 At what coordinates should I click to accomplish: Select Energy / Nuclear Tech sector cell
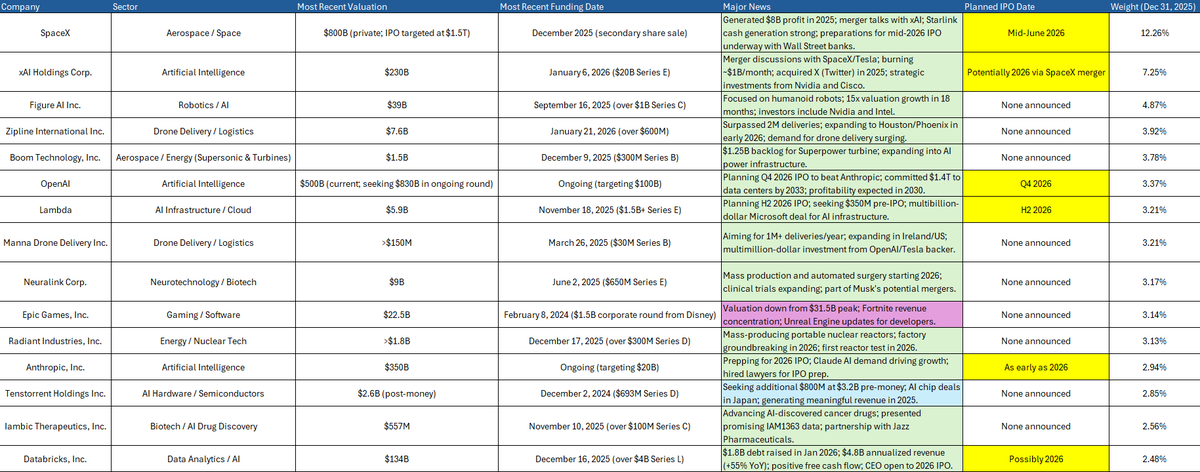pos(205,341)
